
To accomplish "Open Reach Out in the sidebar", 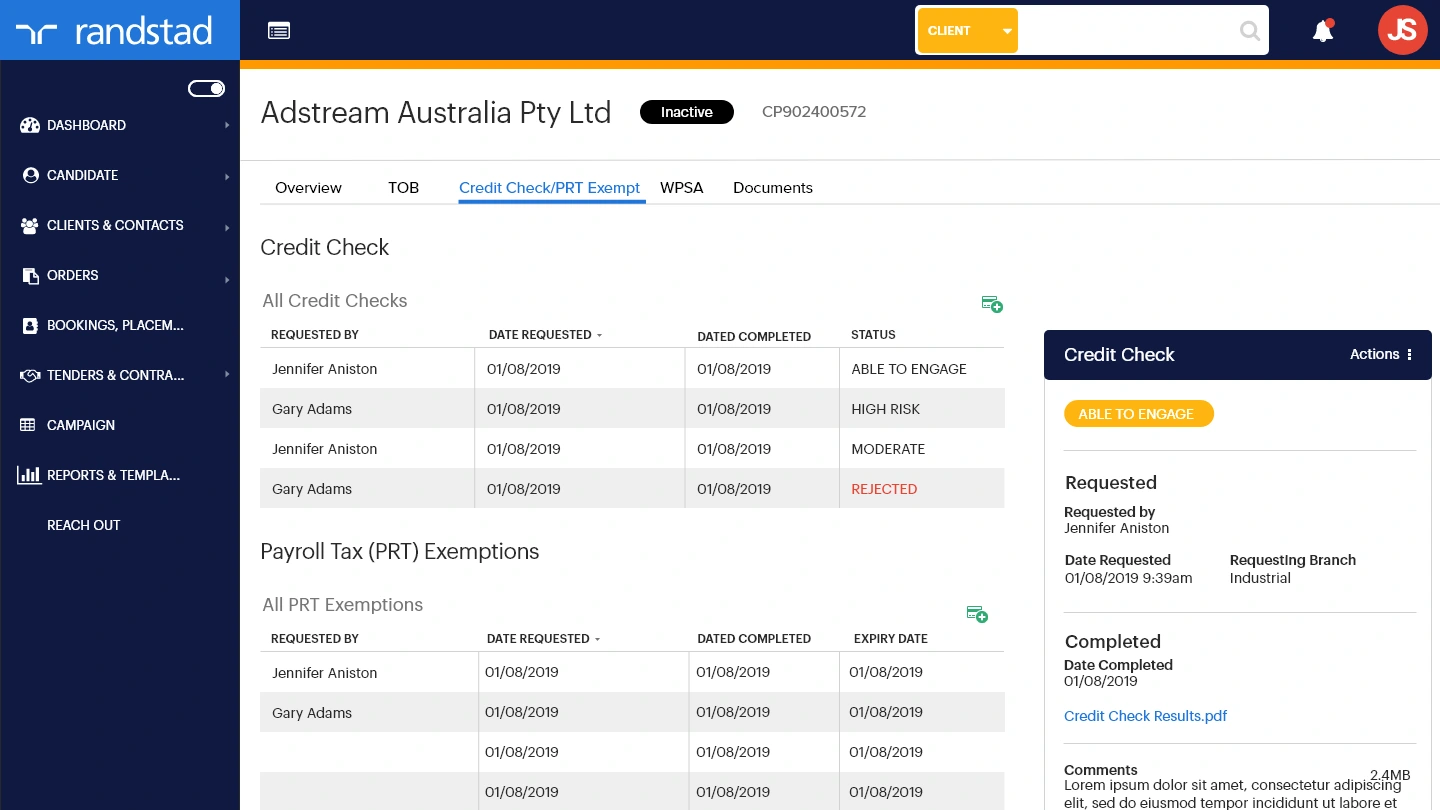I will point(84,525).
